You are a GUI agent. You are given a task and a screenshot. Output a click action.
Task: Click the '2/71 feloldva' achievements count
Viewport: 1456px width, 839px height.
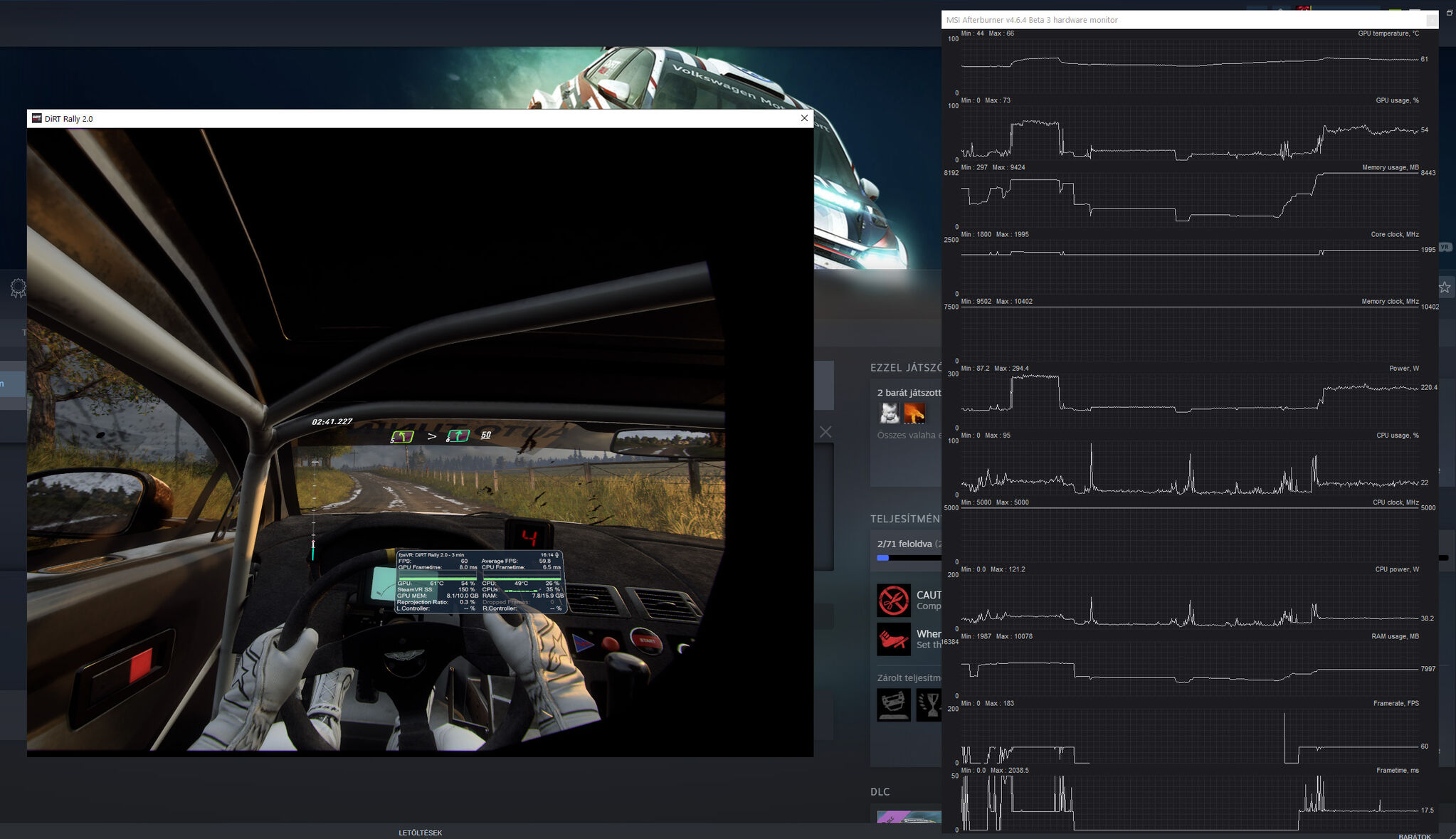(904, 544)
